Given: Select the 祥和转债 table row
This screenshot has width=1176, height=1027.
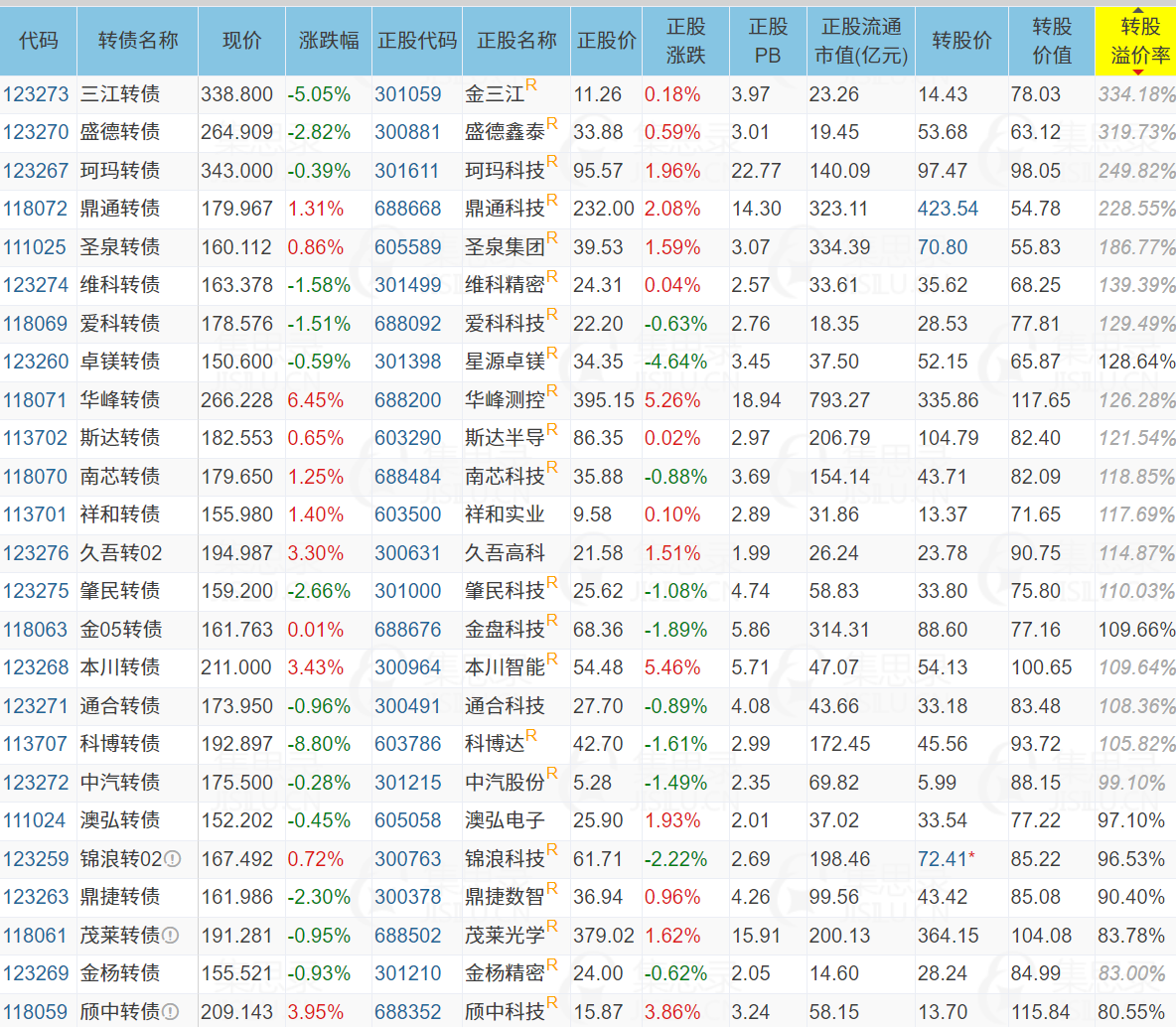Looking at the screenshot, I should [x=588, y=514].
